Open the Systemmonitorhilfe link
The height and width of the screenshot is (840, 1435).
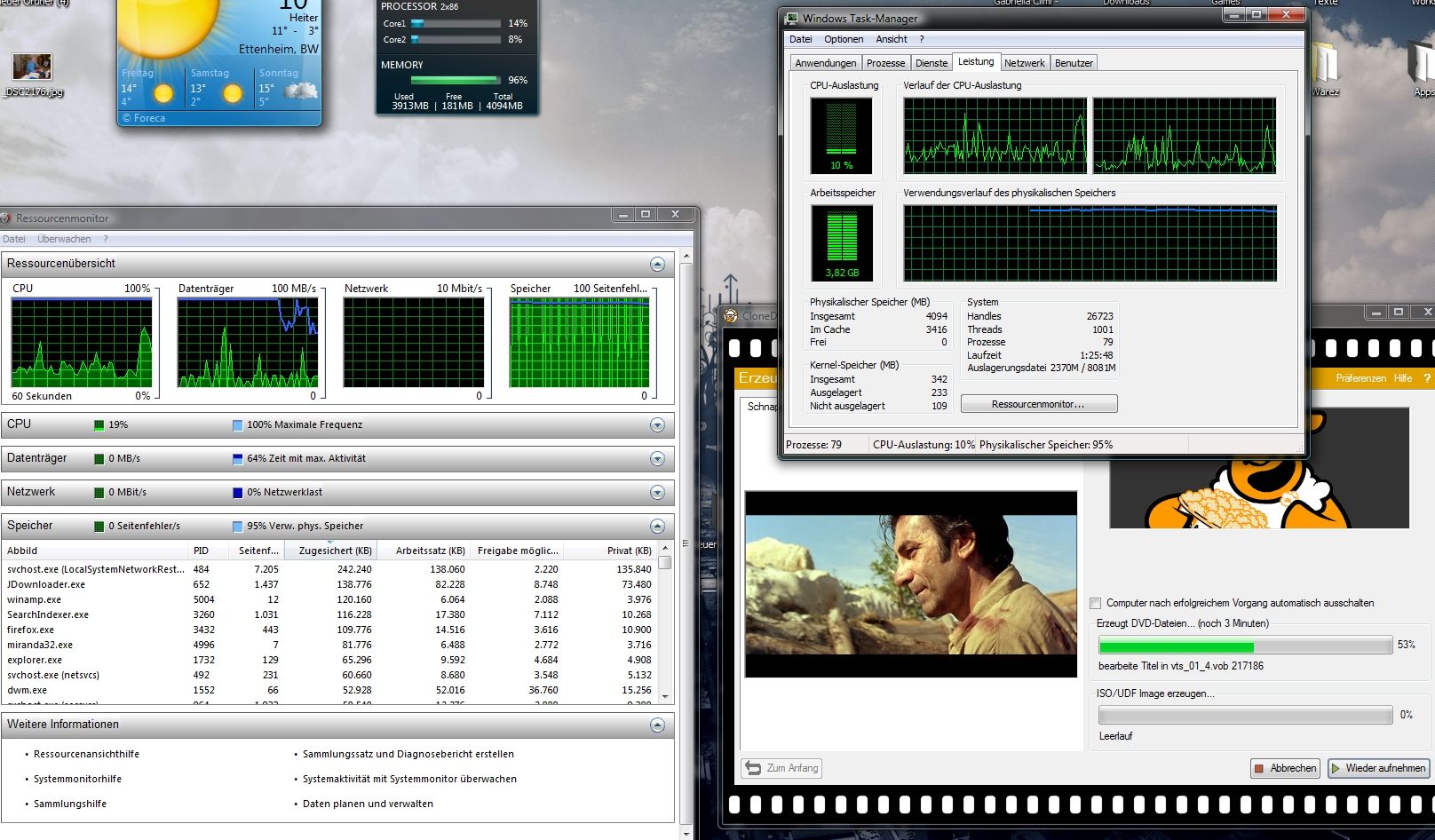(x=77, y=779)
